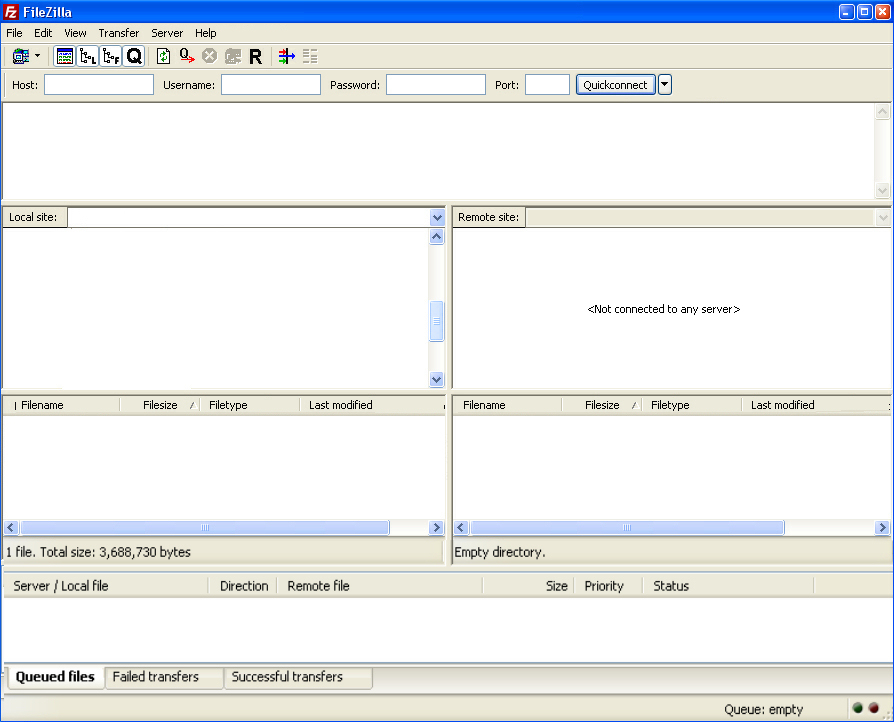Sort remote files by Last modified column
894x722 pixels.
tap(814, 405)
